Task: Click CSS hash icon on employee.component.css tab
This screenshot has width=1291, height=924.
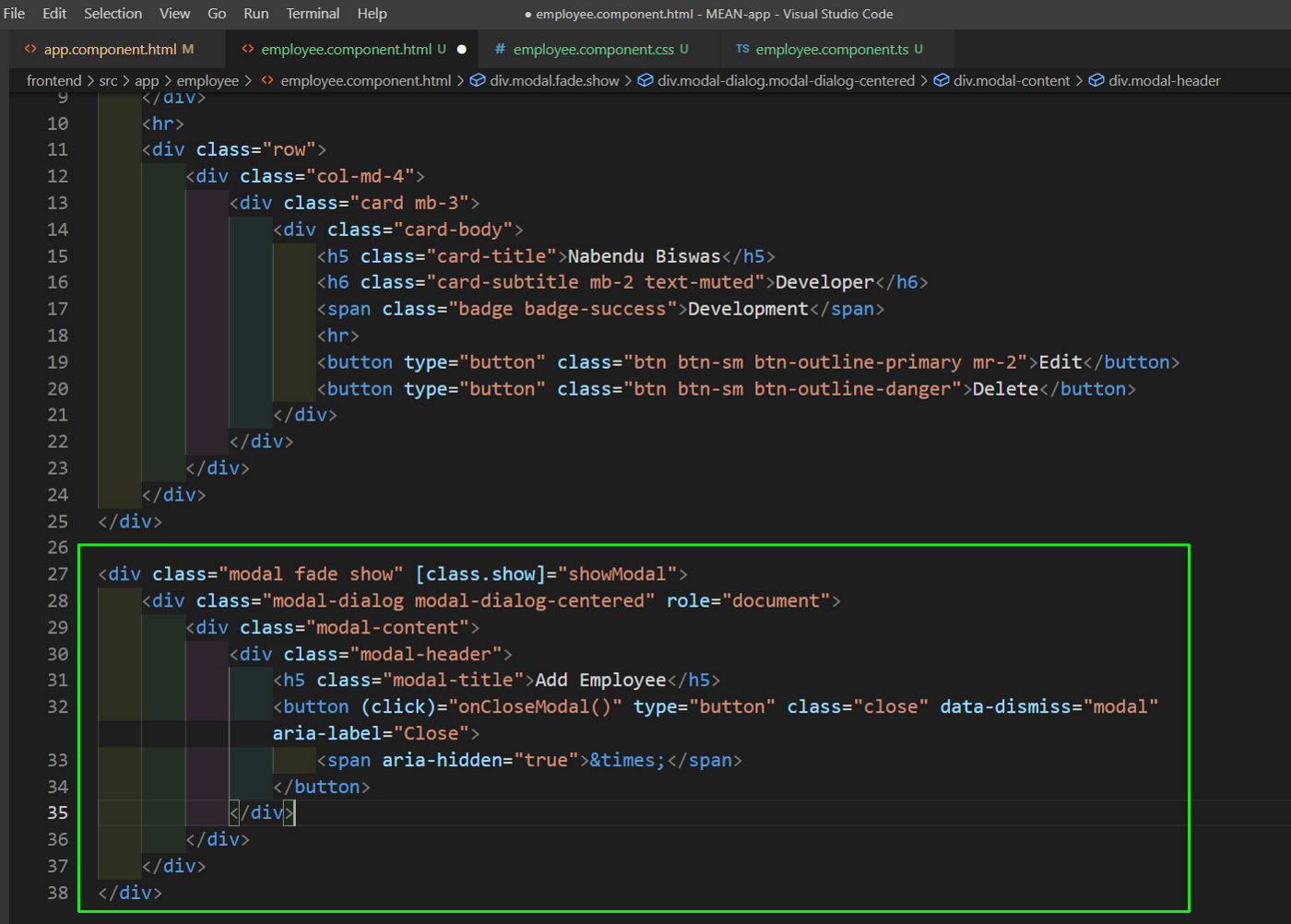Action: [x=500, y=49]
